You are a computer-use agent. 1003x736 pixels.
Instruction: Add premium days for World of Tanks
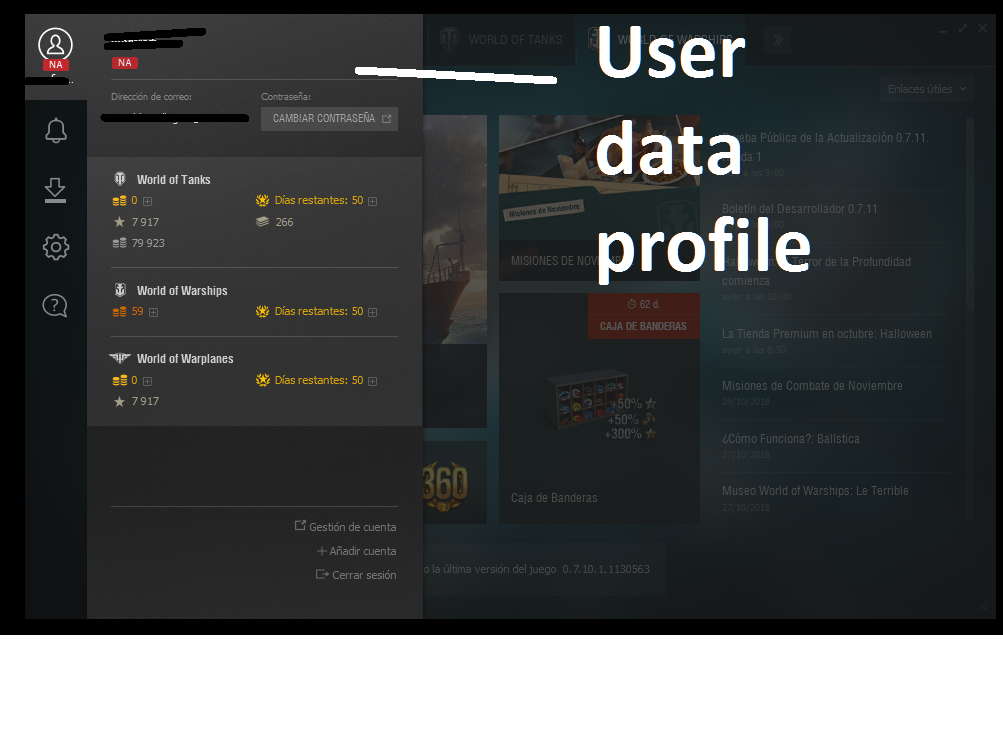373,201
